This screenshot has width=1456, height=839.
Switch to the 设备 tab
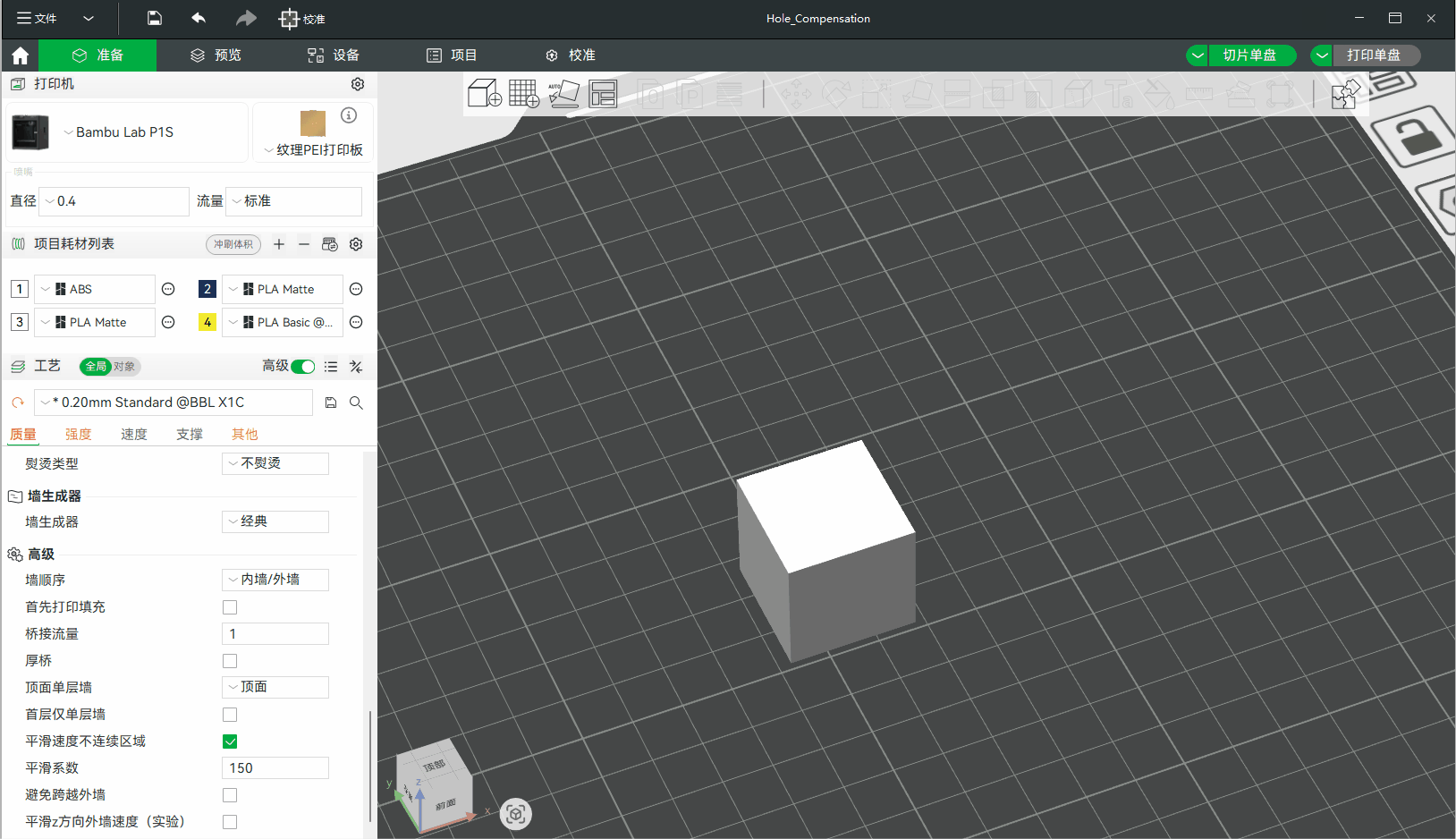click(334, 55)
